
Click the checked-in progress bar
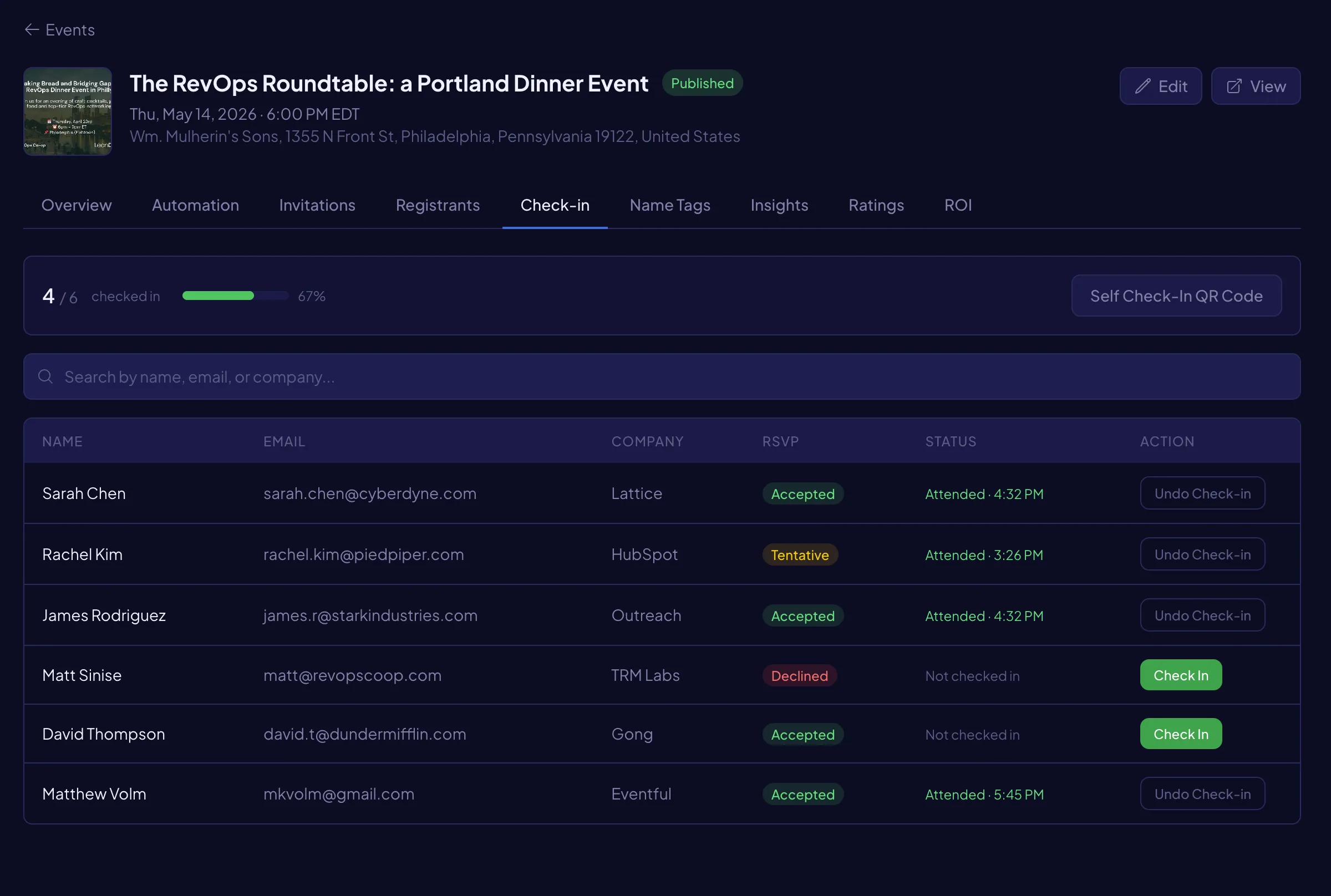(235, 296)
